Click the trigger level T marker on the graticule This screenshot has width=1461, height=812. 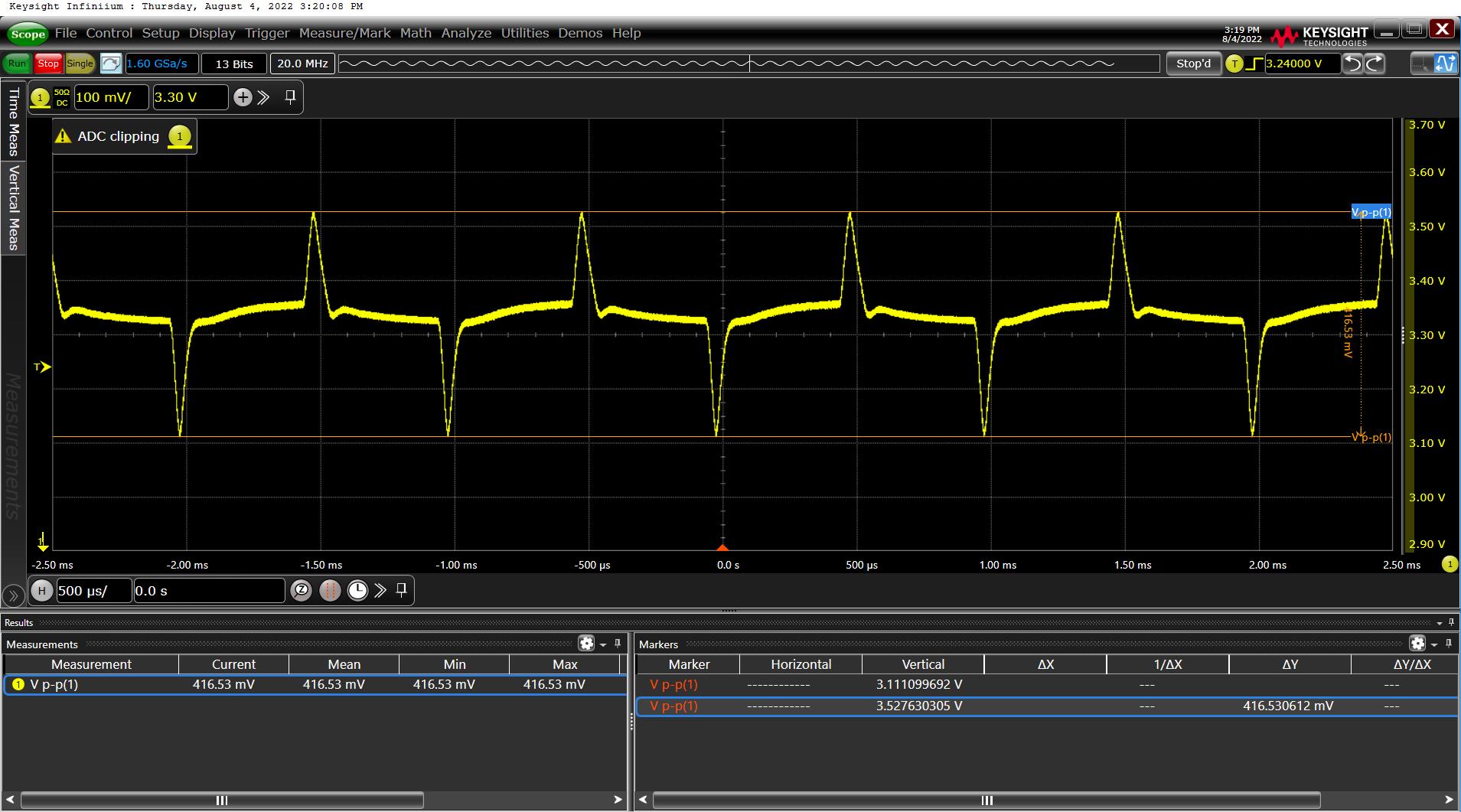point(42,367)
